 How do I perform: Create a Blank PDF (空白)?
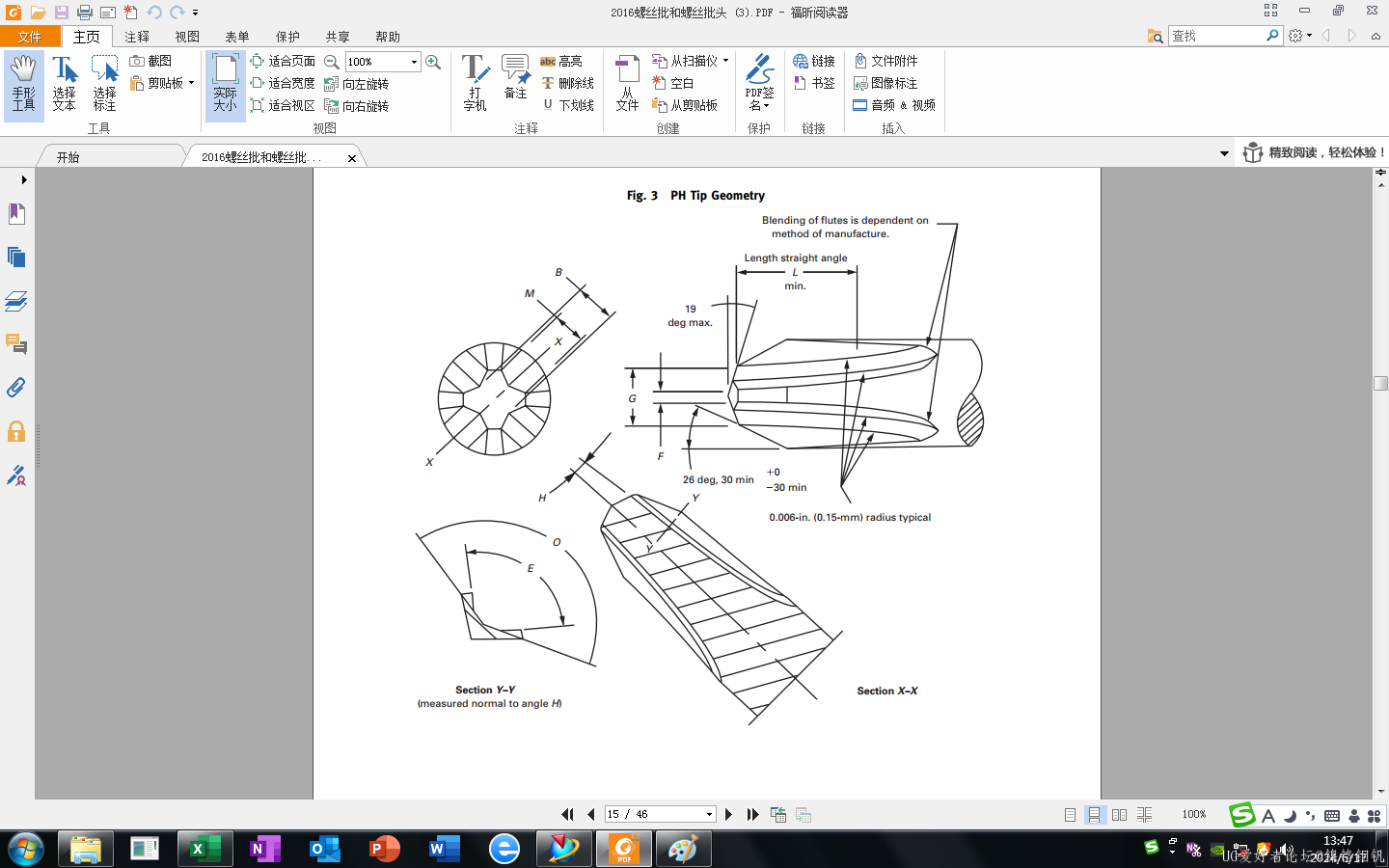pos(673,83)
